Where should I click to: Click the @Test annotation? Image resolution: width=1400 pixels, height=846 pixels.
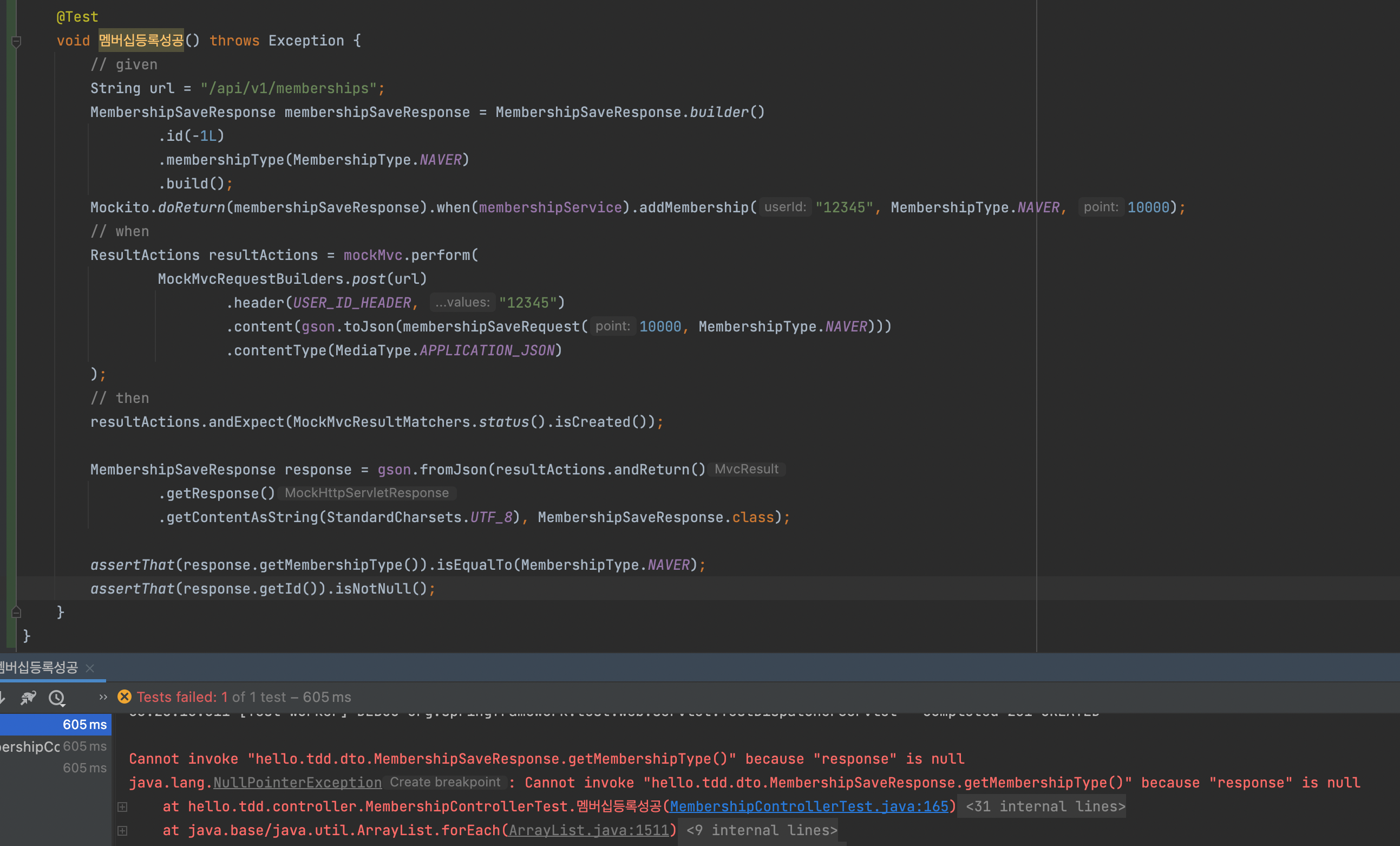pyautogui.click(x=77, y=17)
